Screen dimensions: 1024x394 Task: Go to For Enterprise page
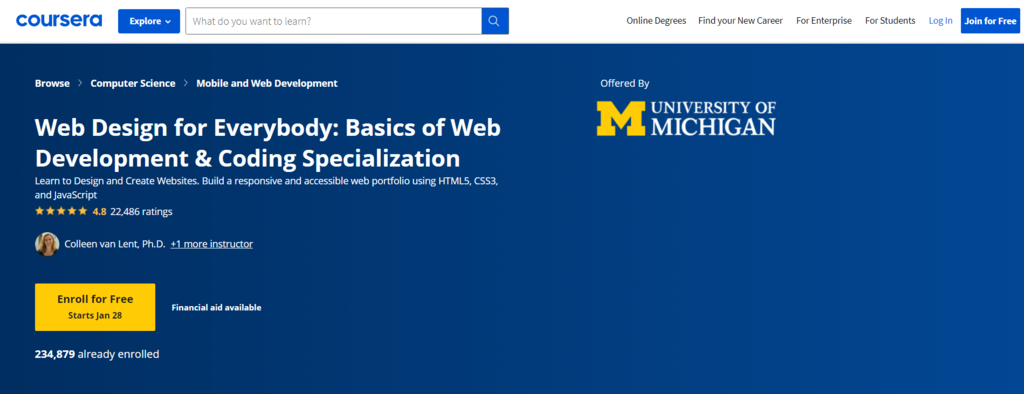click(824, 21)
